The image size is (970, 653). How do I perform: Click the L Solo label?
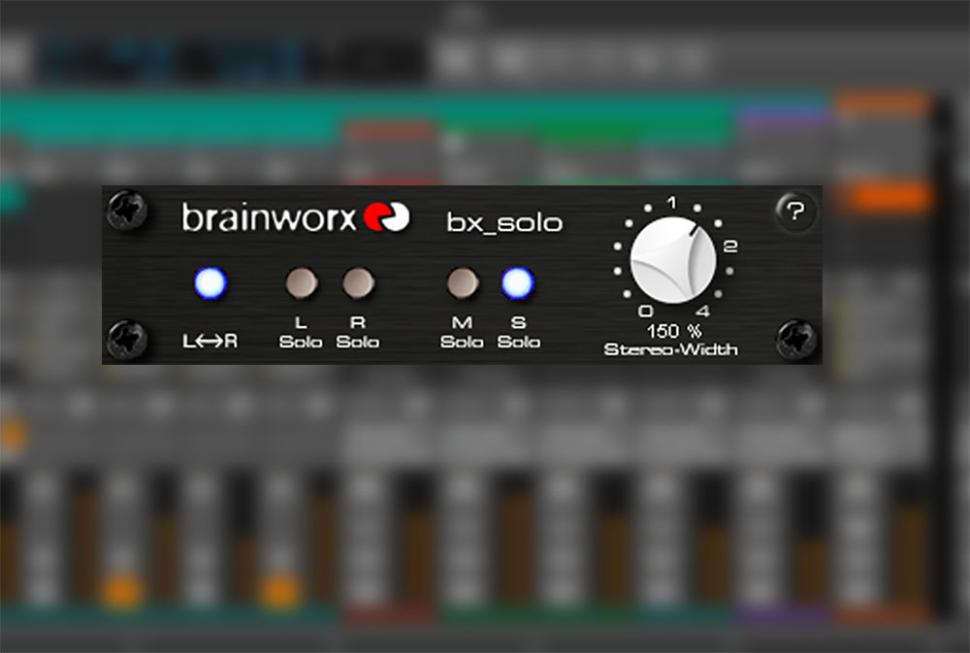tap(301, 332)
